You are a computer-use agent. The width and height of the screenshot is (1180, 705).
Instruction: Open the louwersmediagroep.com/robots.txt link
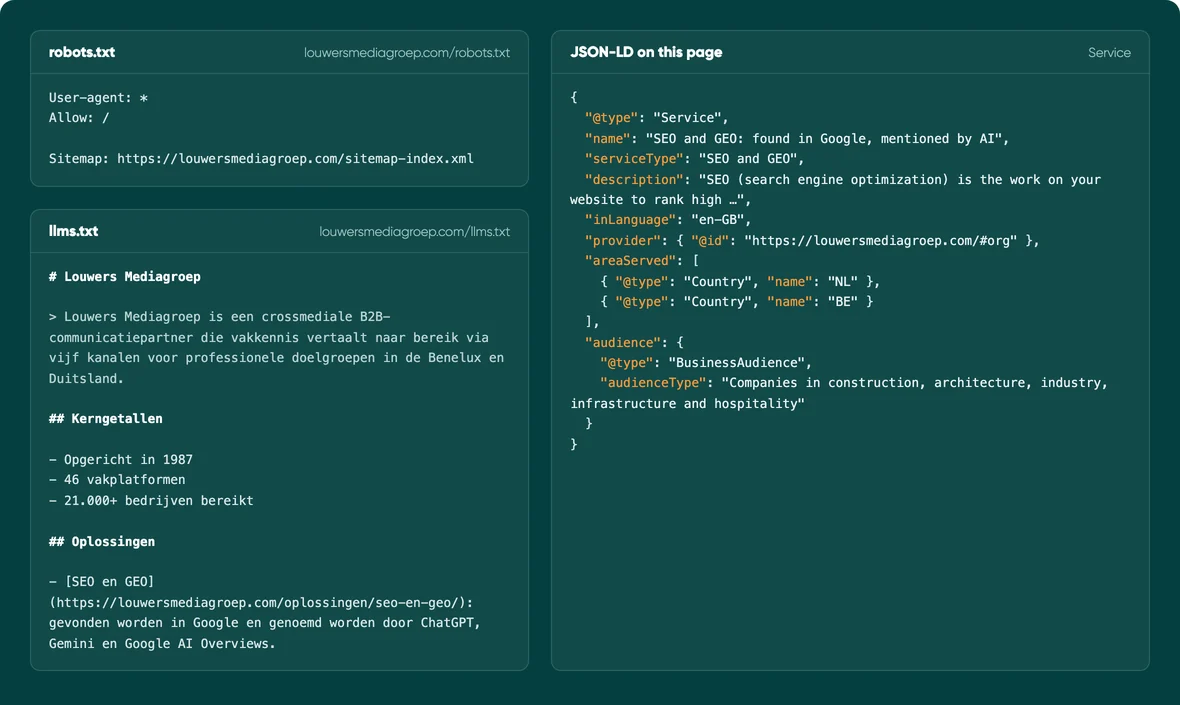tap(406, 53)
